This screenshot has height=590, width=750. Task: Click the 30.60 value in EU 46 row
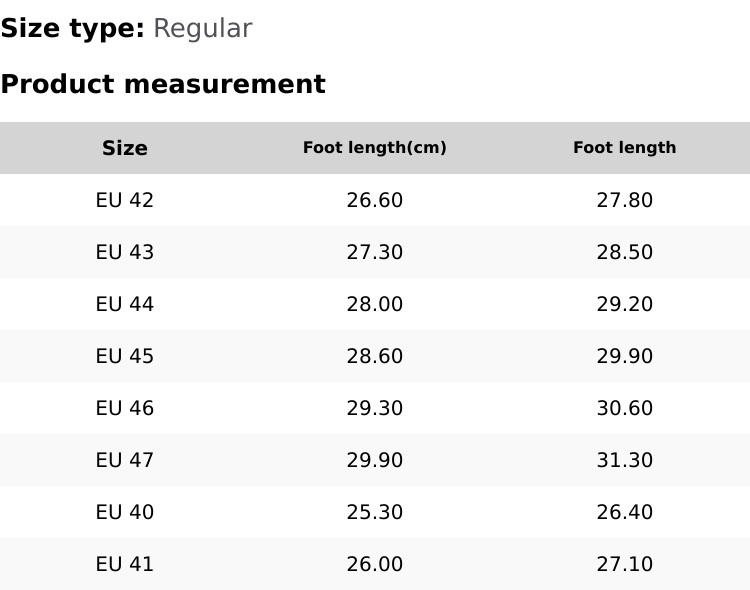625,408
